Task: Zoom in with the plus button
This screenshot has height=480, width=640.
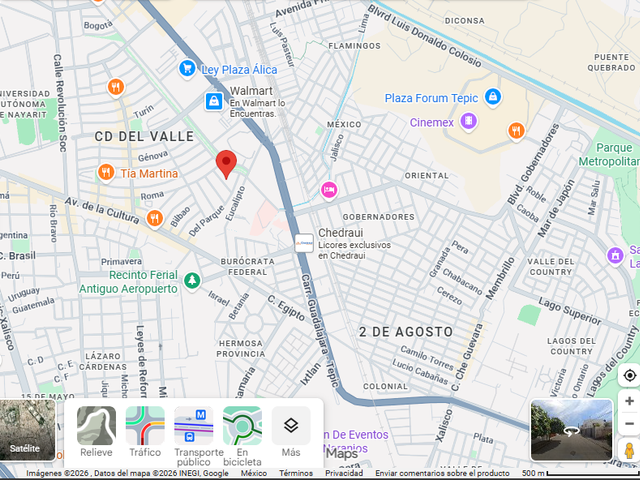Action: tap(629, 401)
